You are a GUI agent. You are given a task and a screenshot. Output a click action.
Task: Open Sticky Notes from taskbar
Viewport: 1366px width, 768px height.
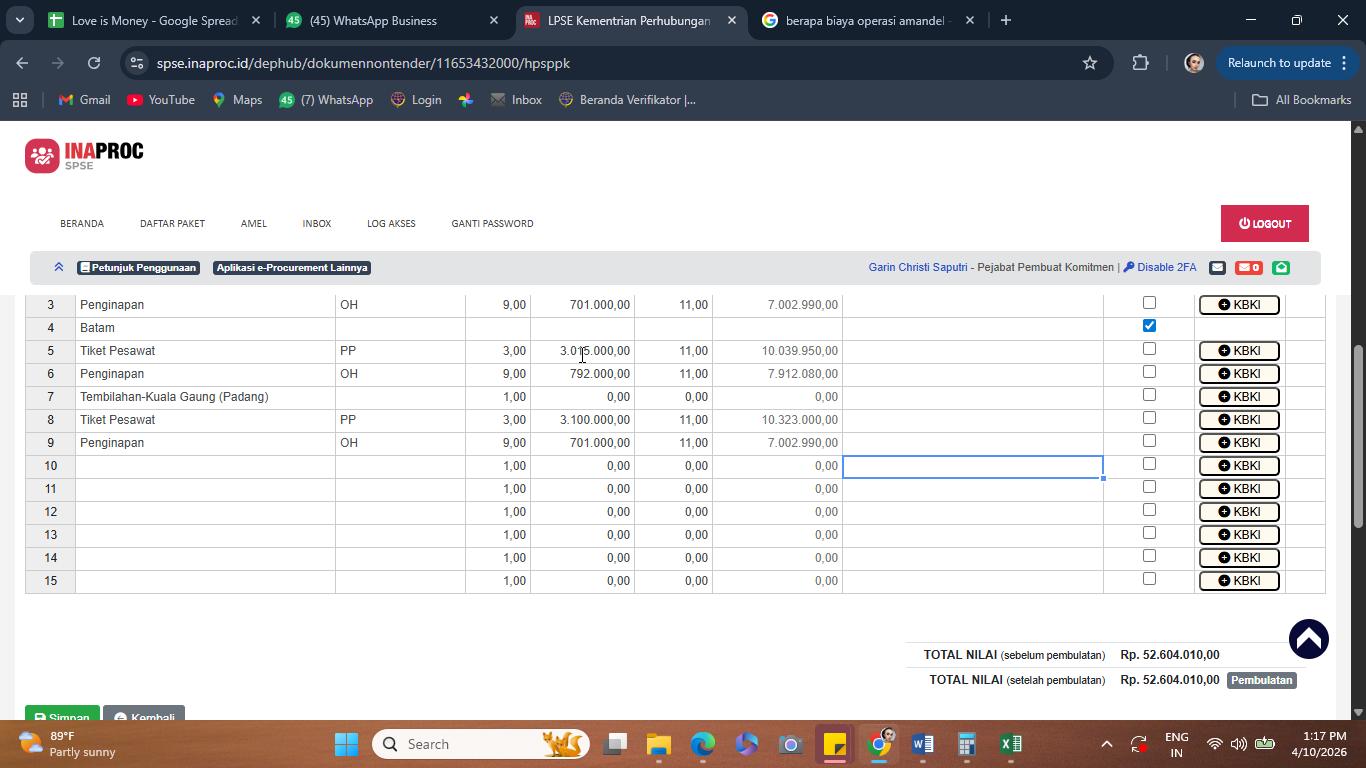tap(834, 744)
